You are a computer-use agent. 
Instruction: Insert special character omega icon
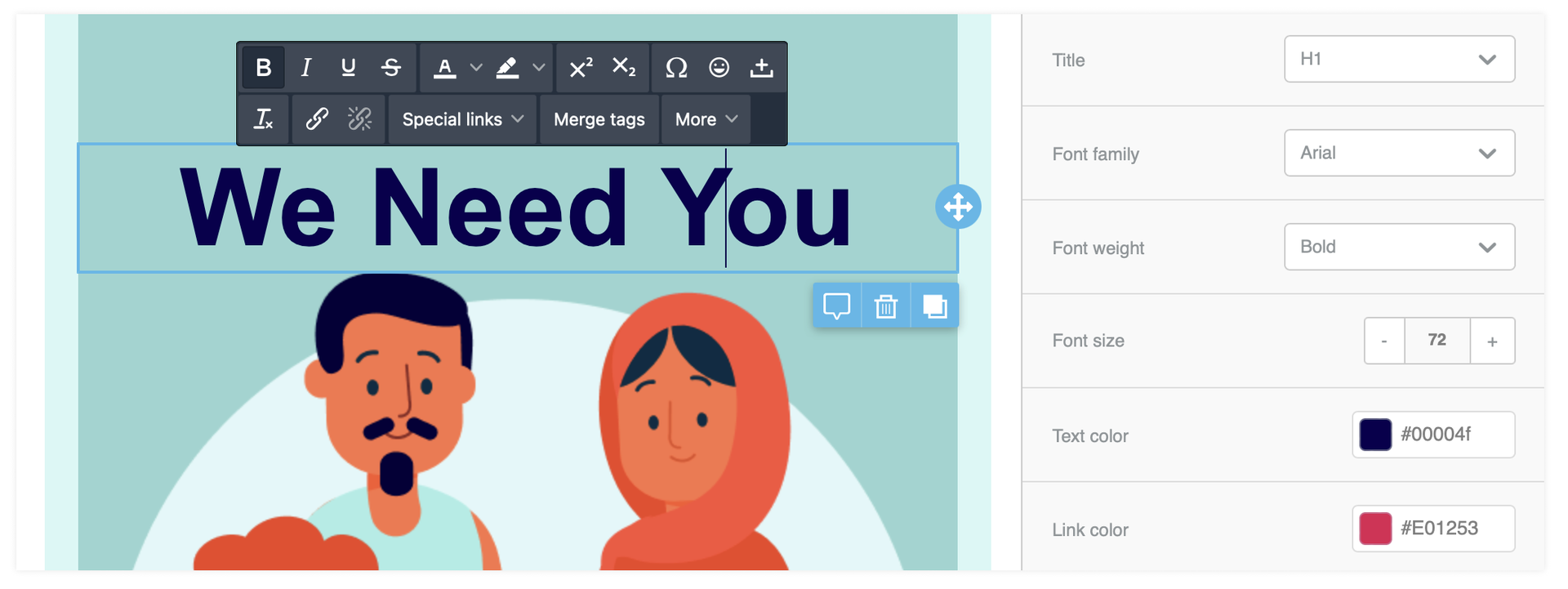[x=676, y=68]
